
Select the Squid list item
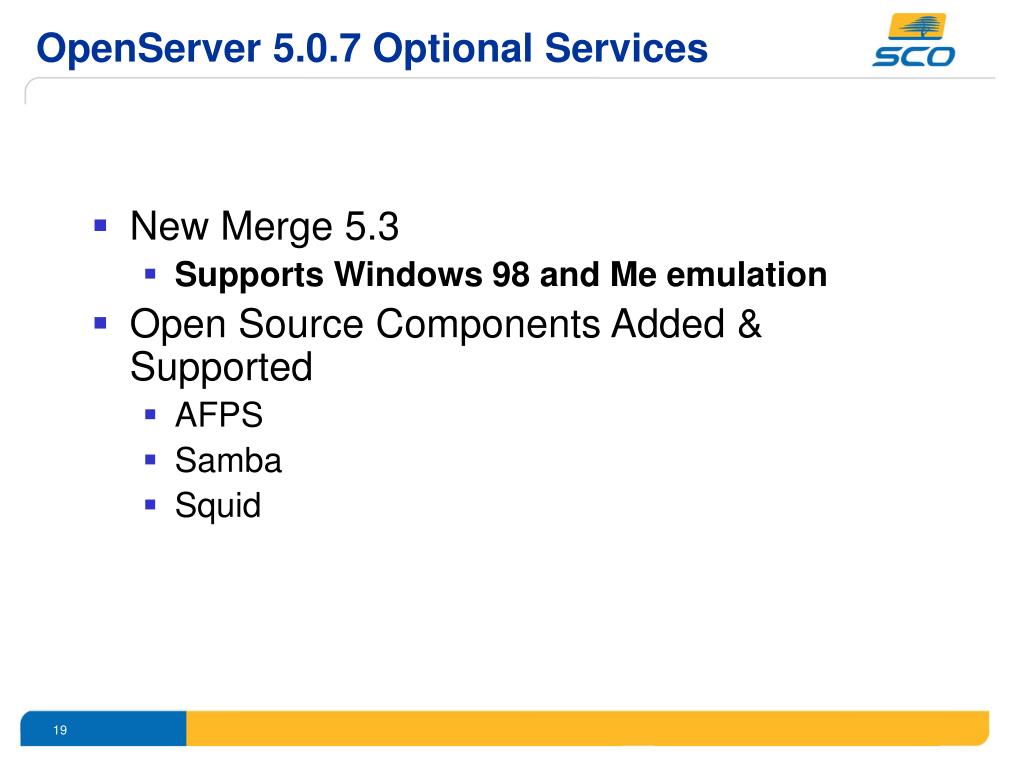218,506
